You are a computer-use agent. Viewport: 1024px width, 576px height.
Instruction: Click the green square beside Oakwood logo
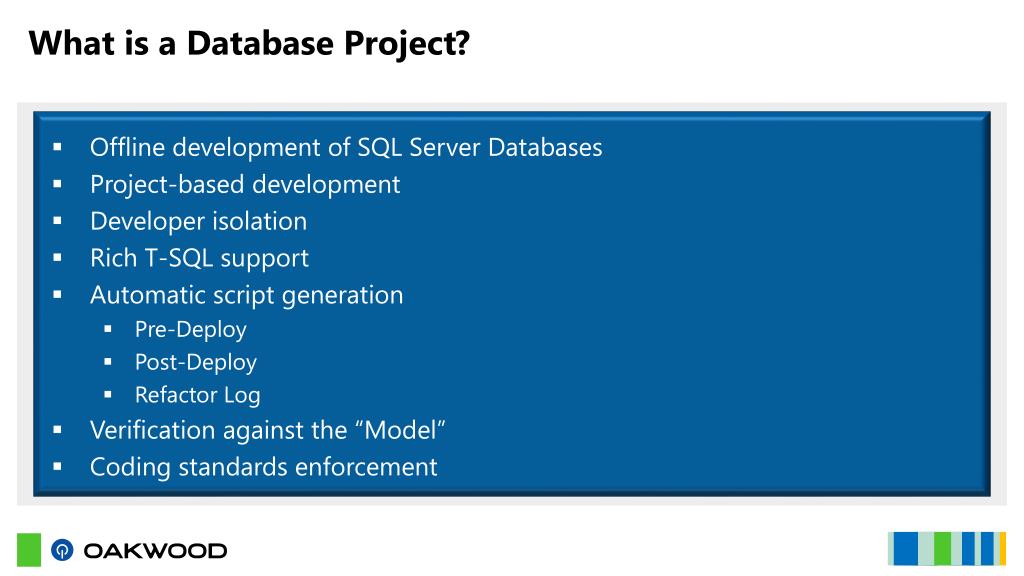pos(29,550)
